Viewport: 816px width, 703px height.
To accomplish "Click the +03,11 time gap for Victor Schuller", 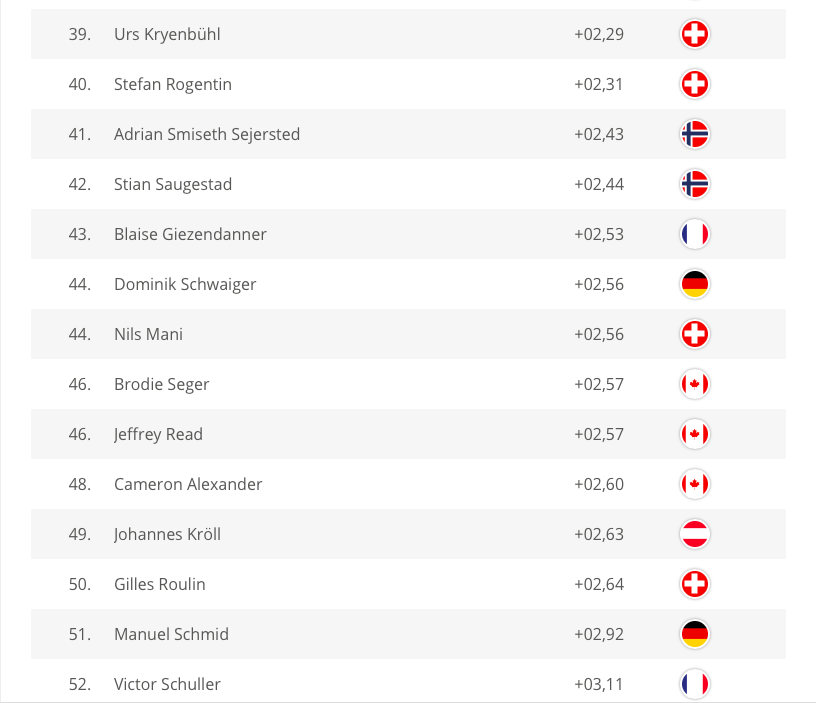I will [x=599, y=684].
